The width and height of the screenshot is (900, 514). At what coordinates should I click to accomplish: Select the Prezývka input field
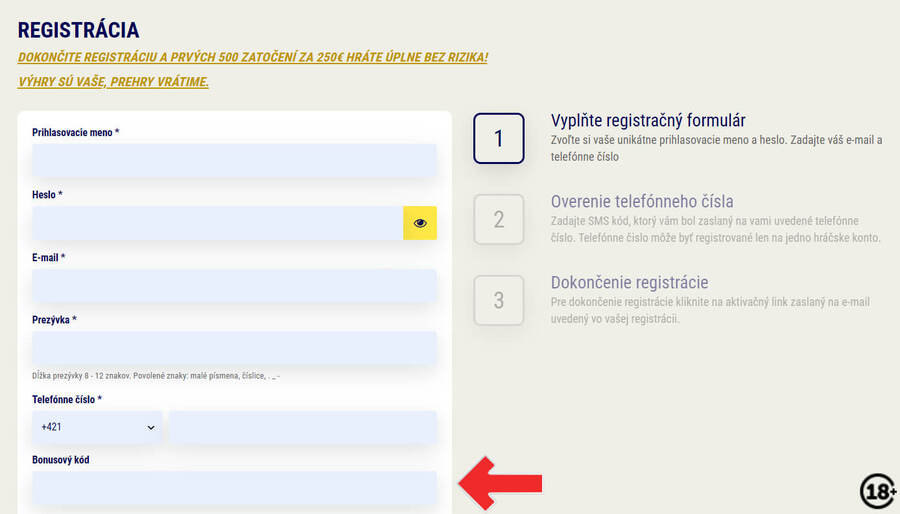tap(234, 348)
